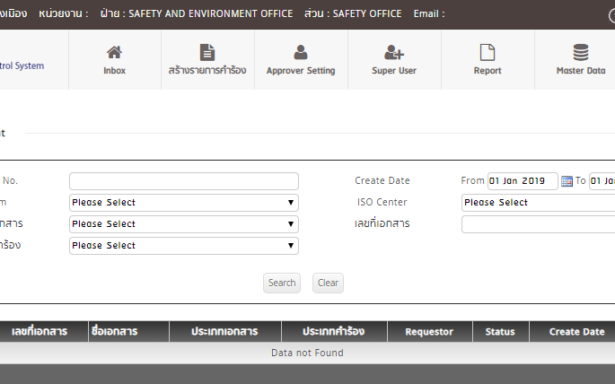Click the Email : label in header
The height and width of the screenshot is (384, 615).
[429, 14]
